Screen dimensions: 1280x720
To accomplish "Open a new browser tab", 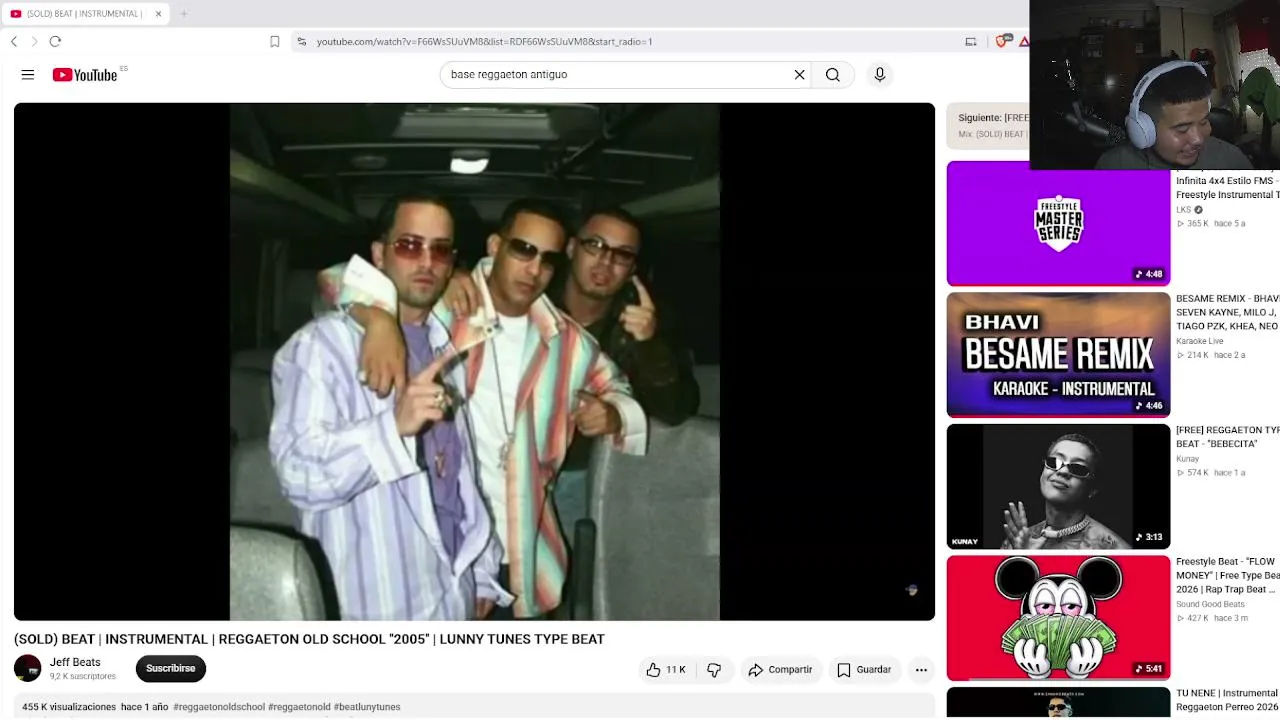I will click(x=184, y=14).
